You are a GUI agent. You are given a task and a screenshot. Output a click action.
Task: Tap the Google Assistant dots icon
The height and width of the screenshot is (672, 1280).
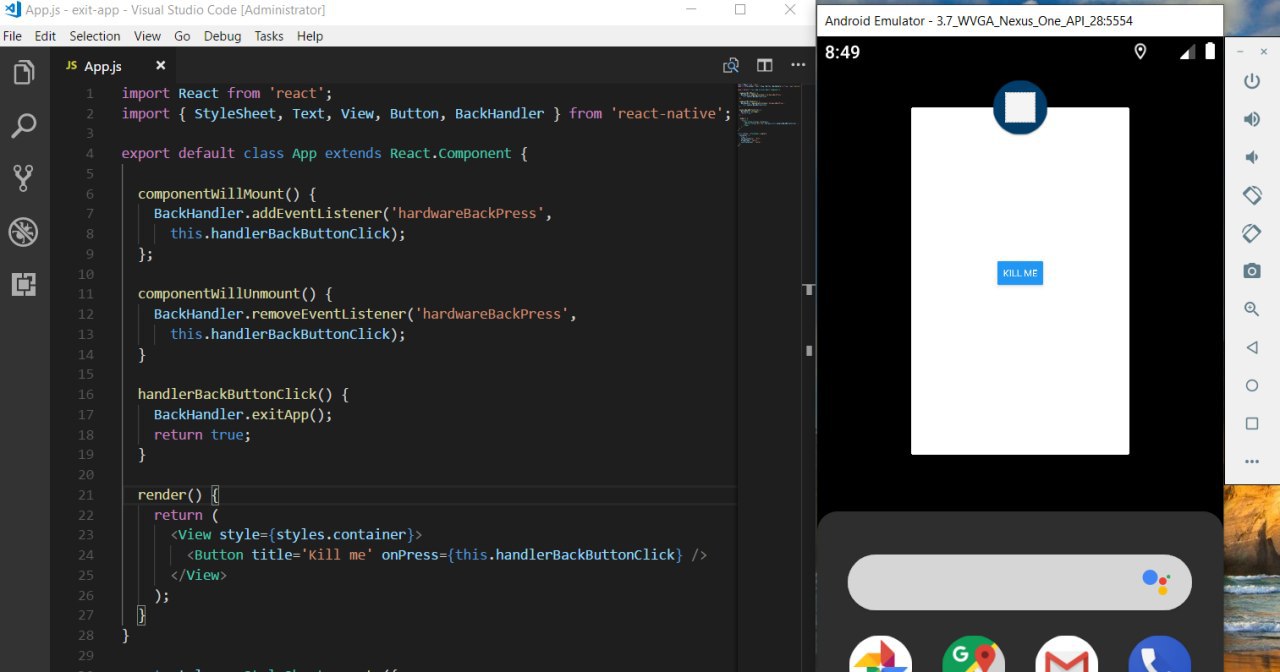click(x=1156, y=581)
